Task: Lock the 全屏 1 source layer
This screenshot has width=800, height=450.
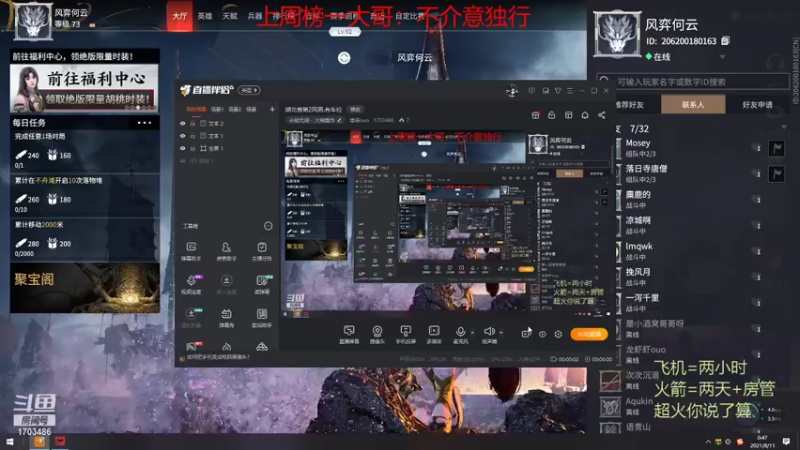Action: [x=193, y=148]
